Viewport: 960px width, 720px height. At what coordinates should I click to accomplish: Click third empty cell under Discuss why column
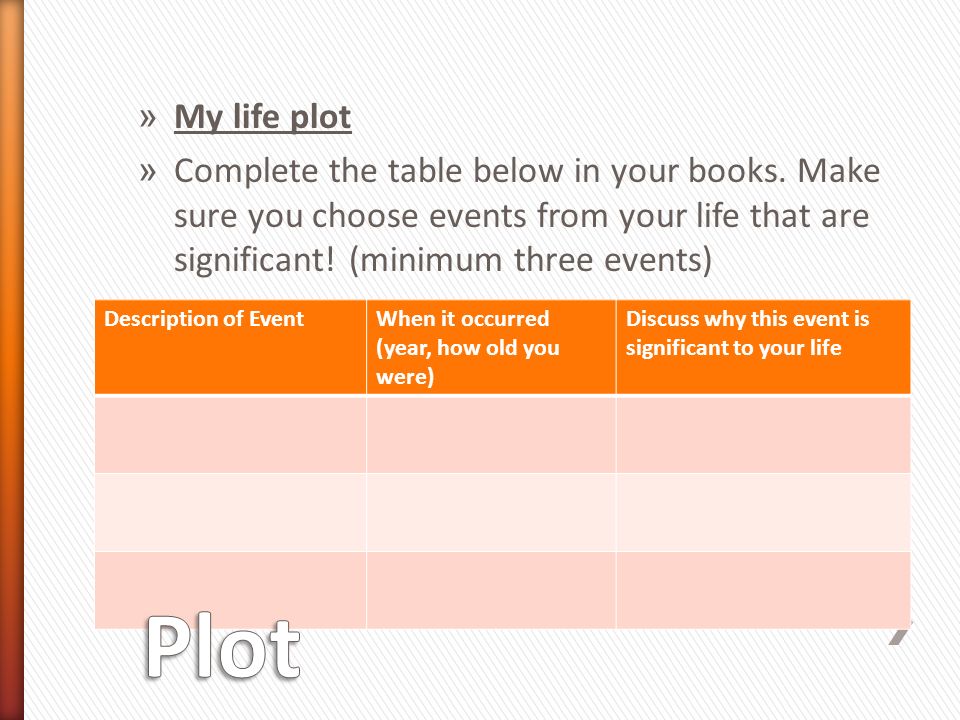[x=763, y=590]
